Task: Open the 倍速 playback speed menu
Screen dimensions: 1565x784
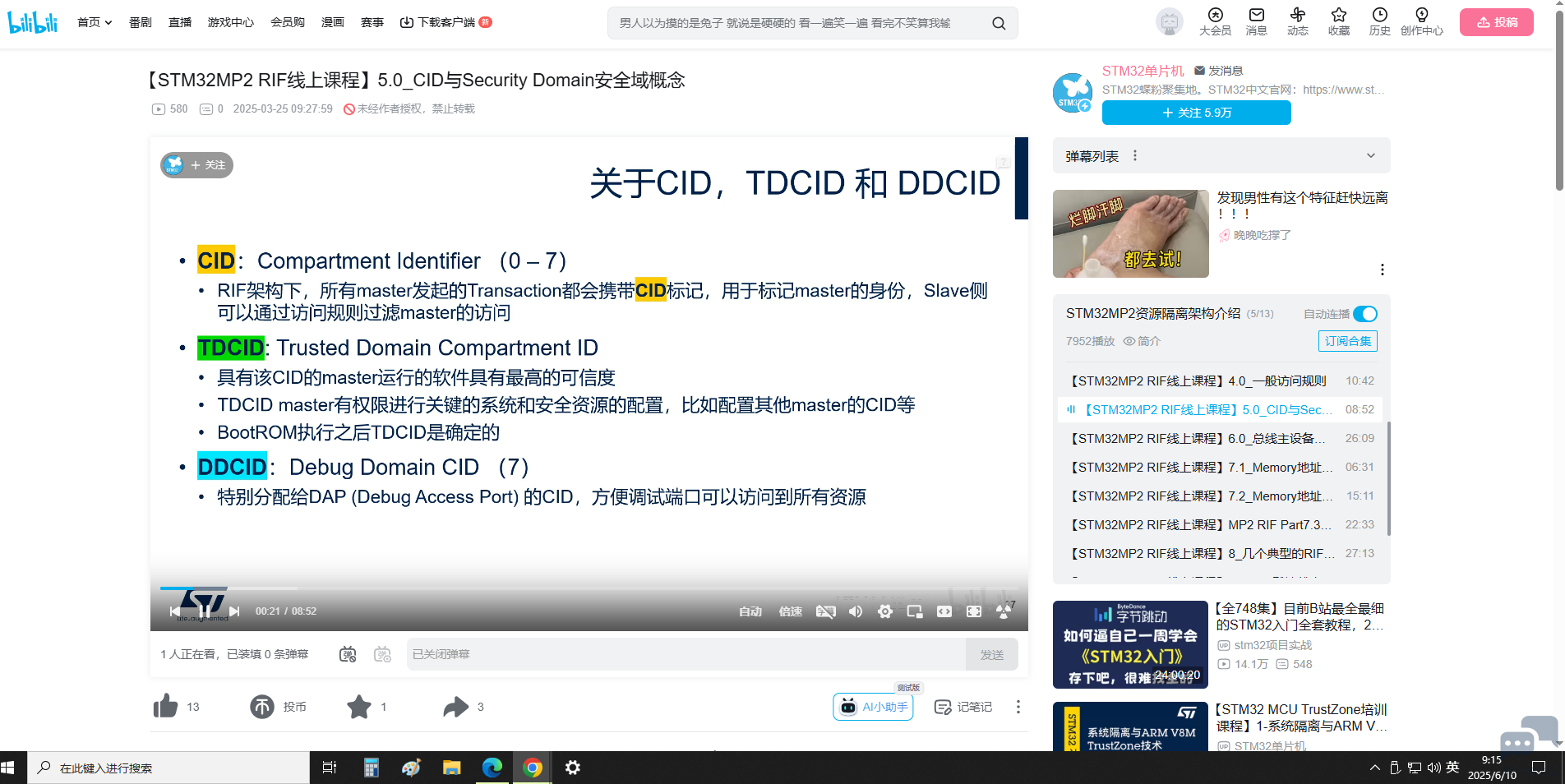Action: click(x=791, y=611)
